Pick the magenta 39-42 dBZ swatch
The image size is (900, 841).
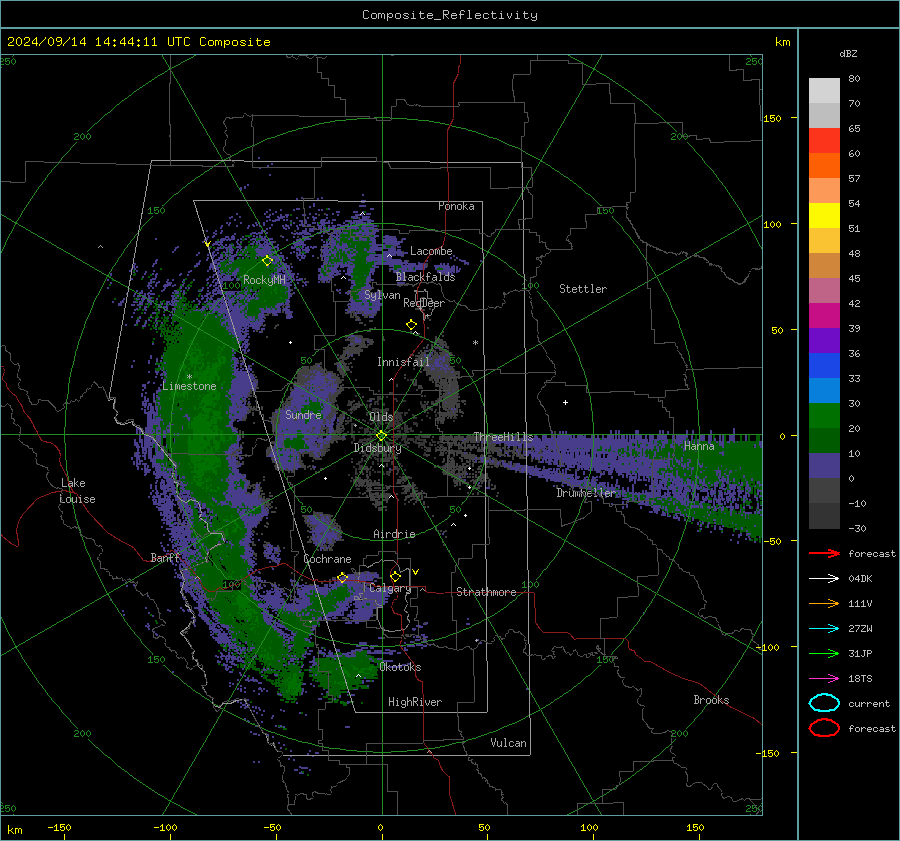(824, 315)
